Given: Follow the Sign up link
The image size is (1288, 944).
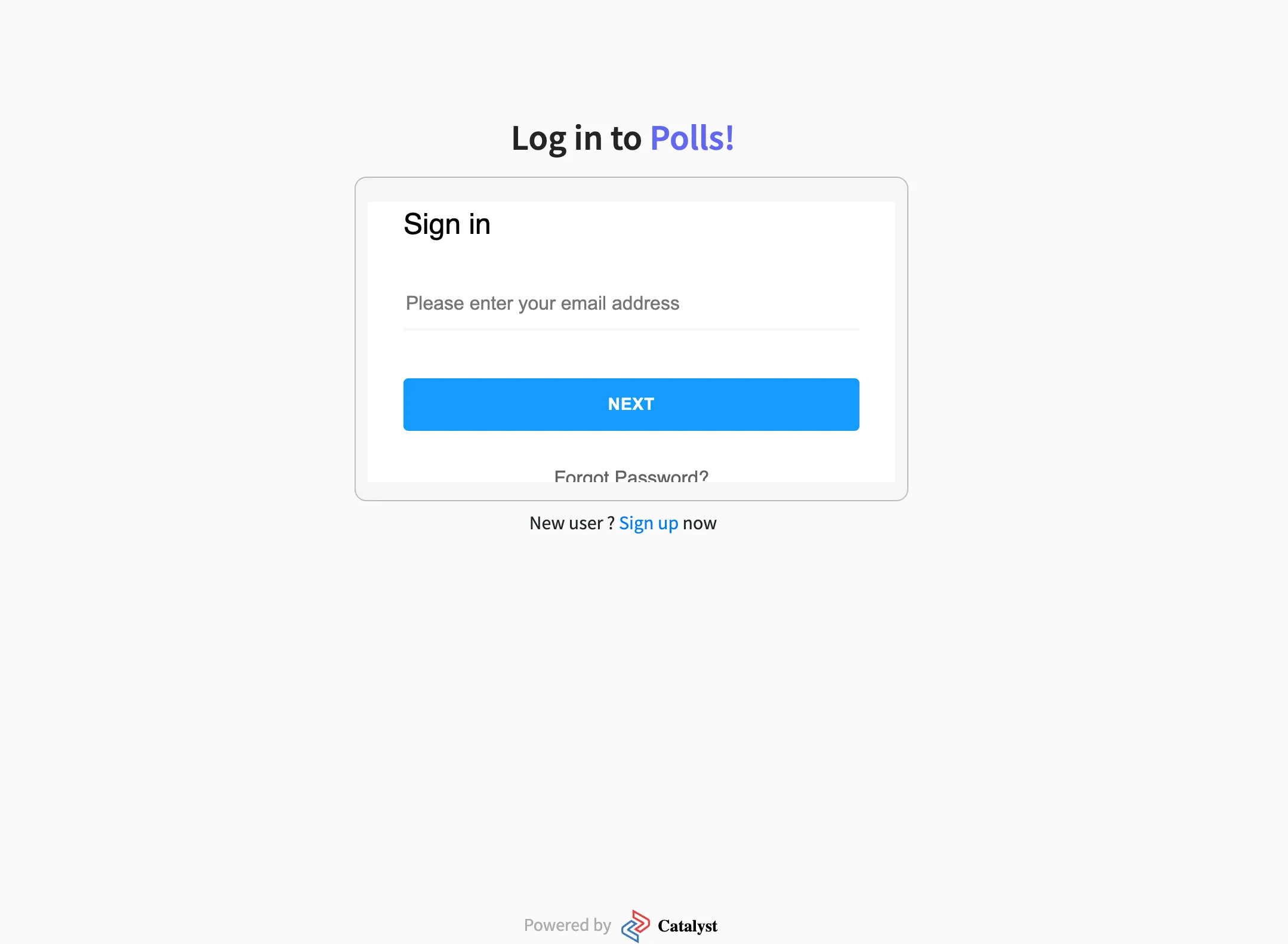Looking at the screenshot, I should [648, 523].
